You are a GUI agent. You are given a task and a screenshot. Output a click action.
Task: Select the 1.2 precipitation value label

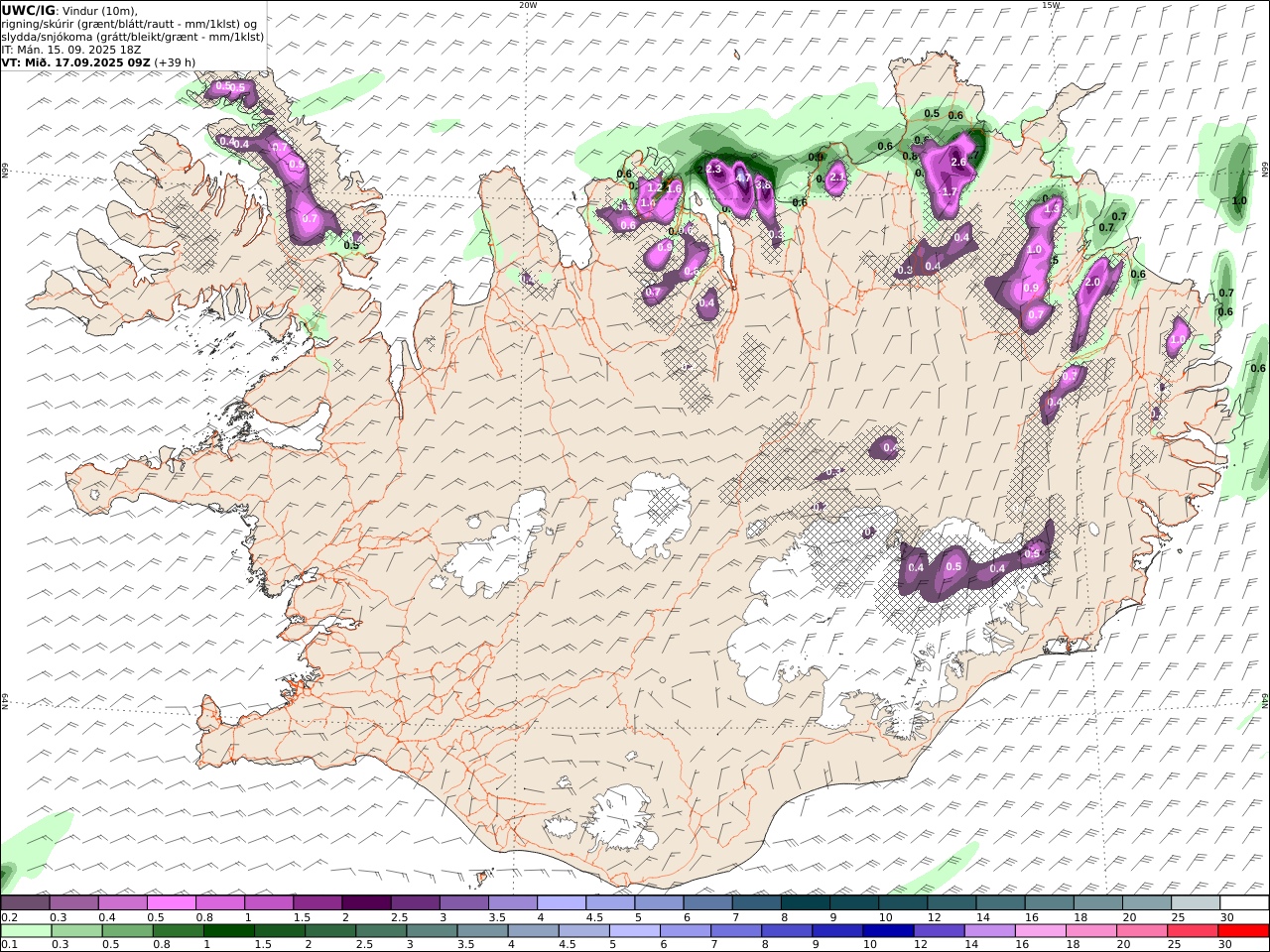point(654,187)
